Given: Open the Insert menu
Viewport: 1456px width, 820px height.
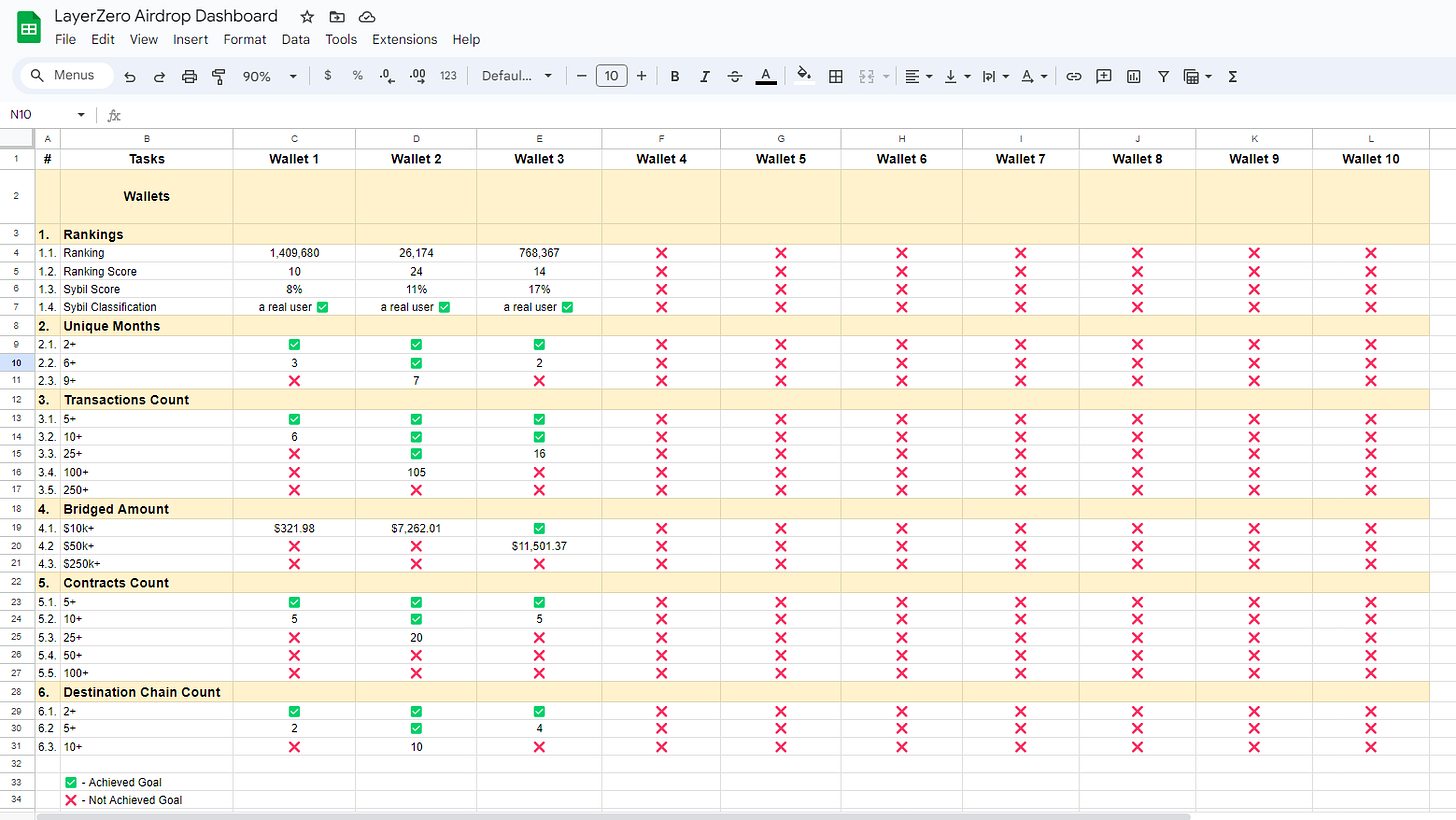Looking at the screenshot, I should pos(190,40).
